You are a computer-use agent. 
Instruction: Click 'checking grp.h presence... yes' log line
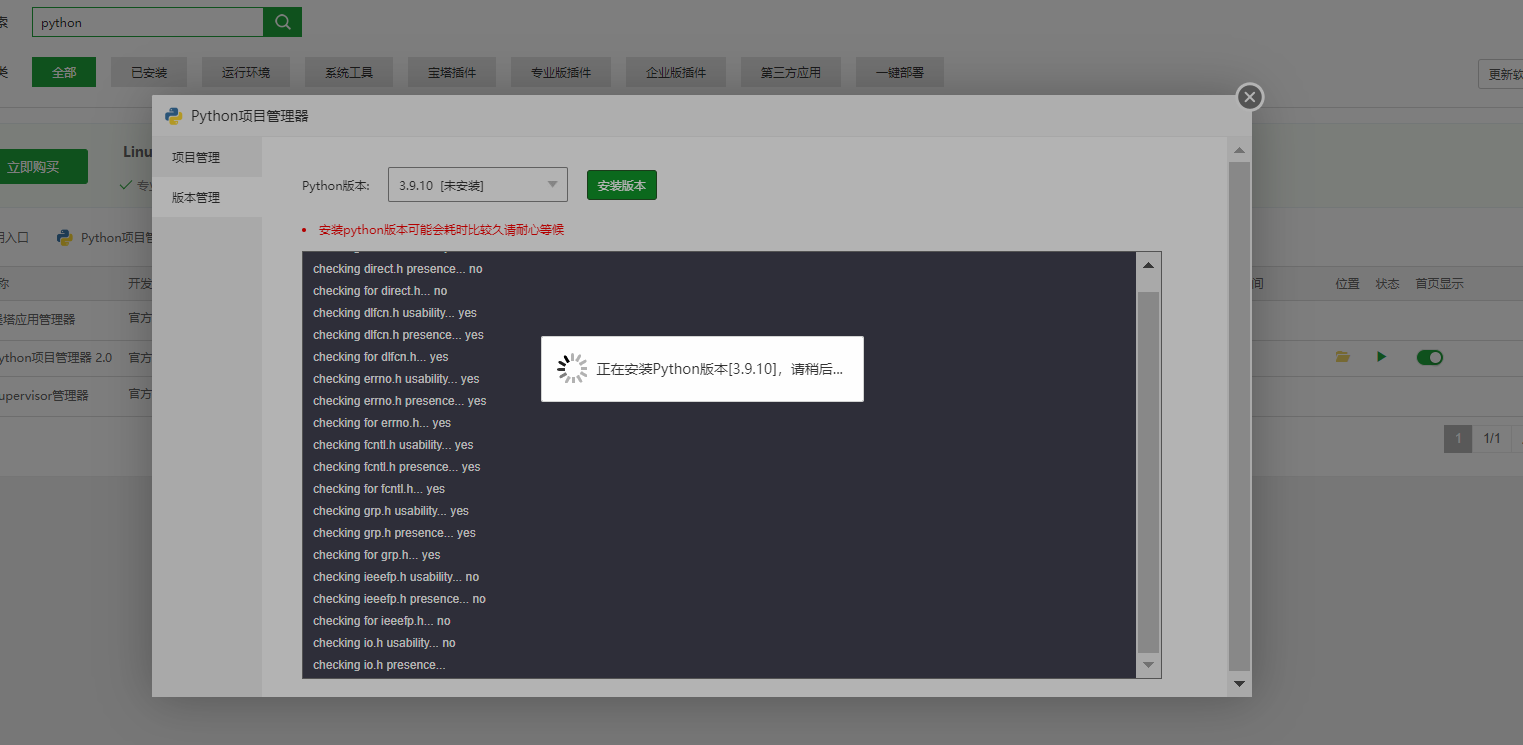click(394, 533)
